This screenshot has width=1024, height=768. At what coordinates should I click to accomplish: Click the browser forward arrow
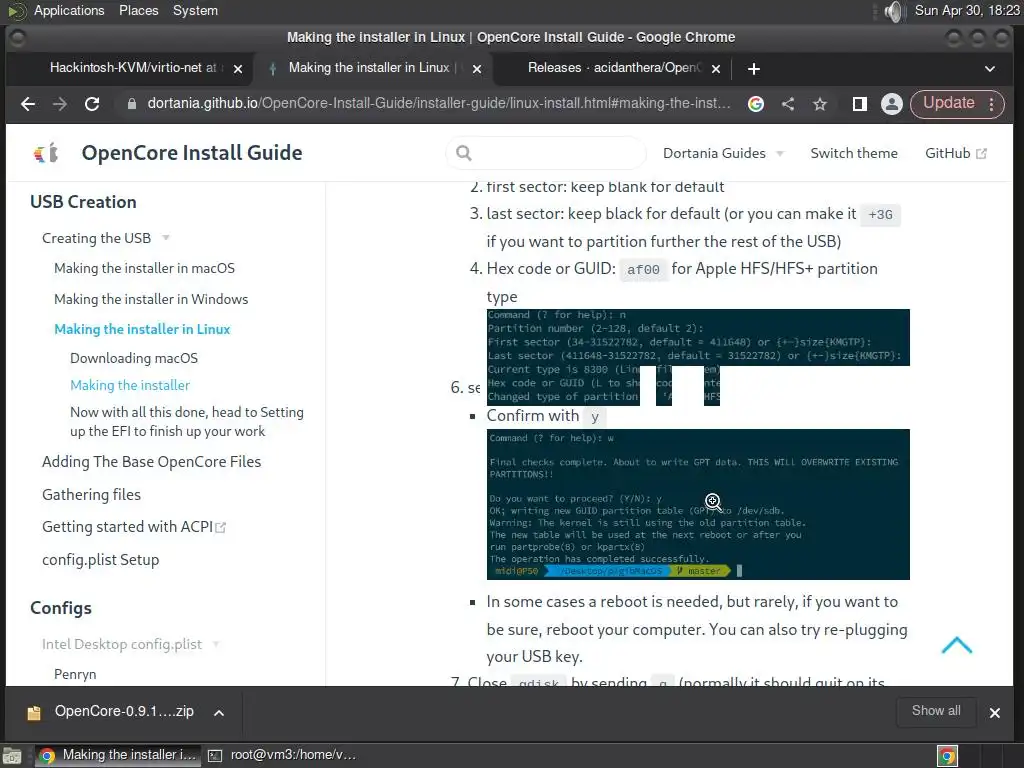coord(59,104)
